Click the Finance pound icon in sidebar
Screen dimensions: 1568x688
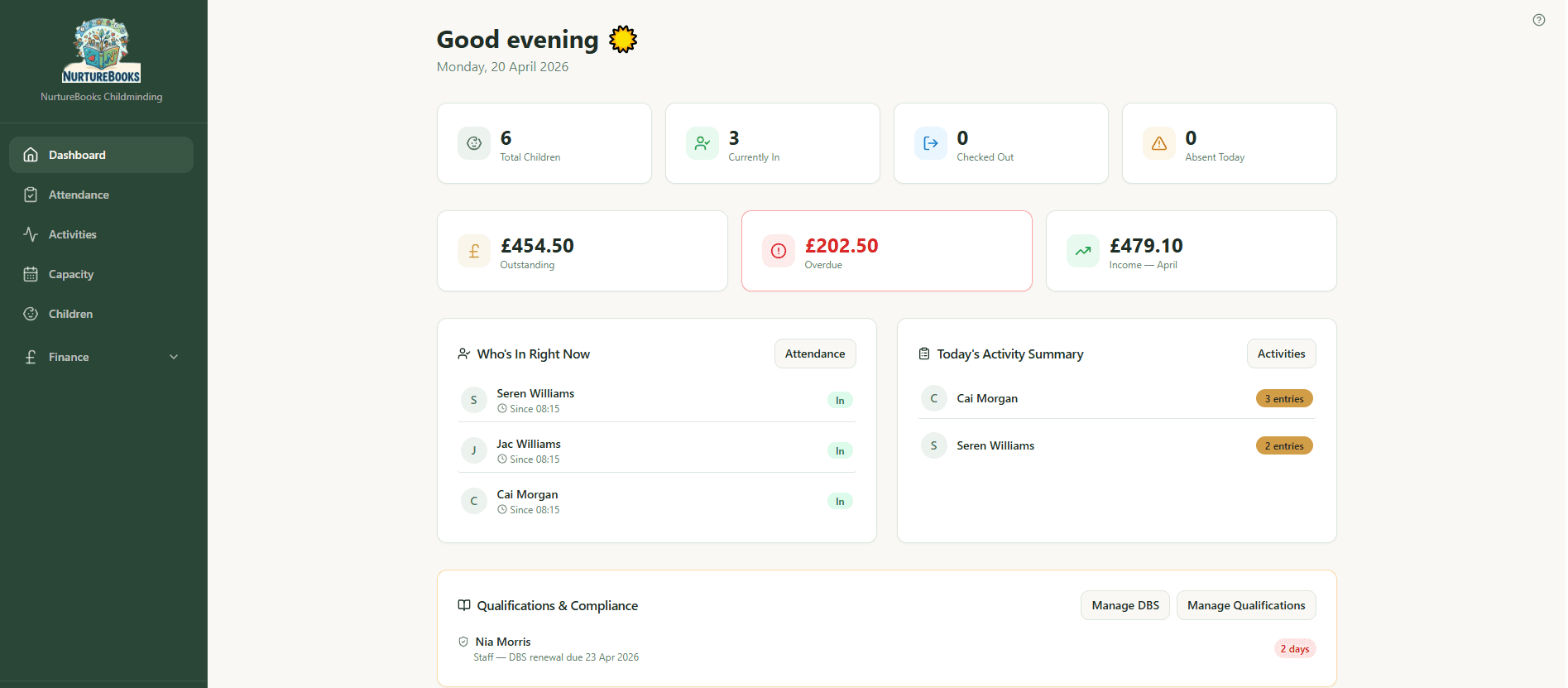click(x=31, y=357)
